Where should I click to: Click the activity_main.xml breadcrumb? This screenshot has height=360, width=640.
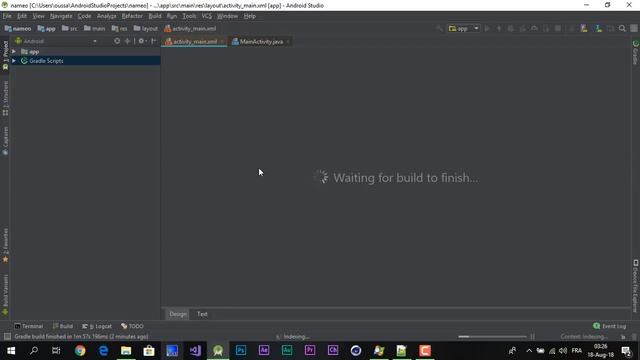(x=190, y=29)
